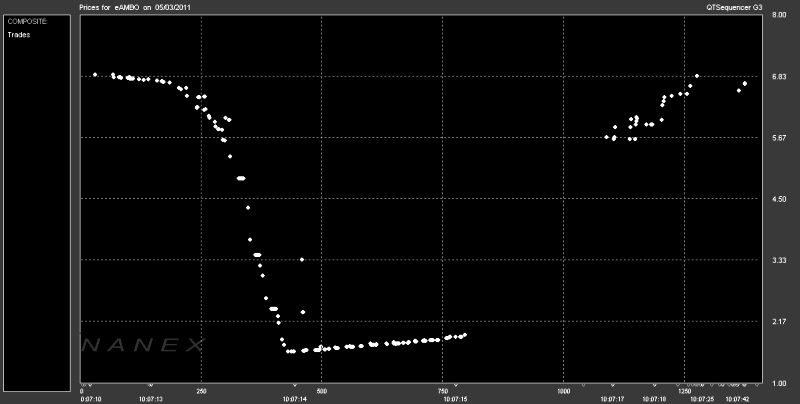Image resolution: width=800 pixels, height=404 pixels.
Task: Select the Trades entry in legend
Action: tap(17, 34)
